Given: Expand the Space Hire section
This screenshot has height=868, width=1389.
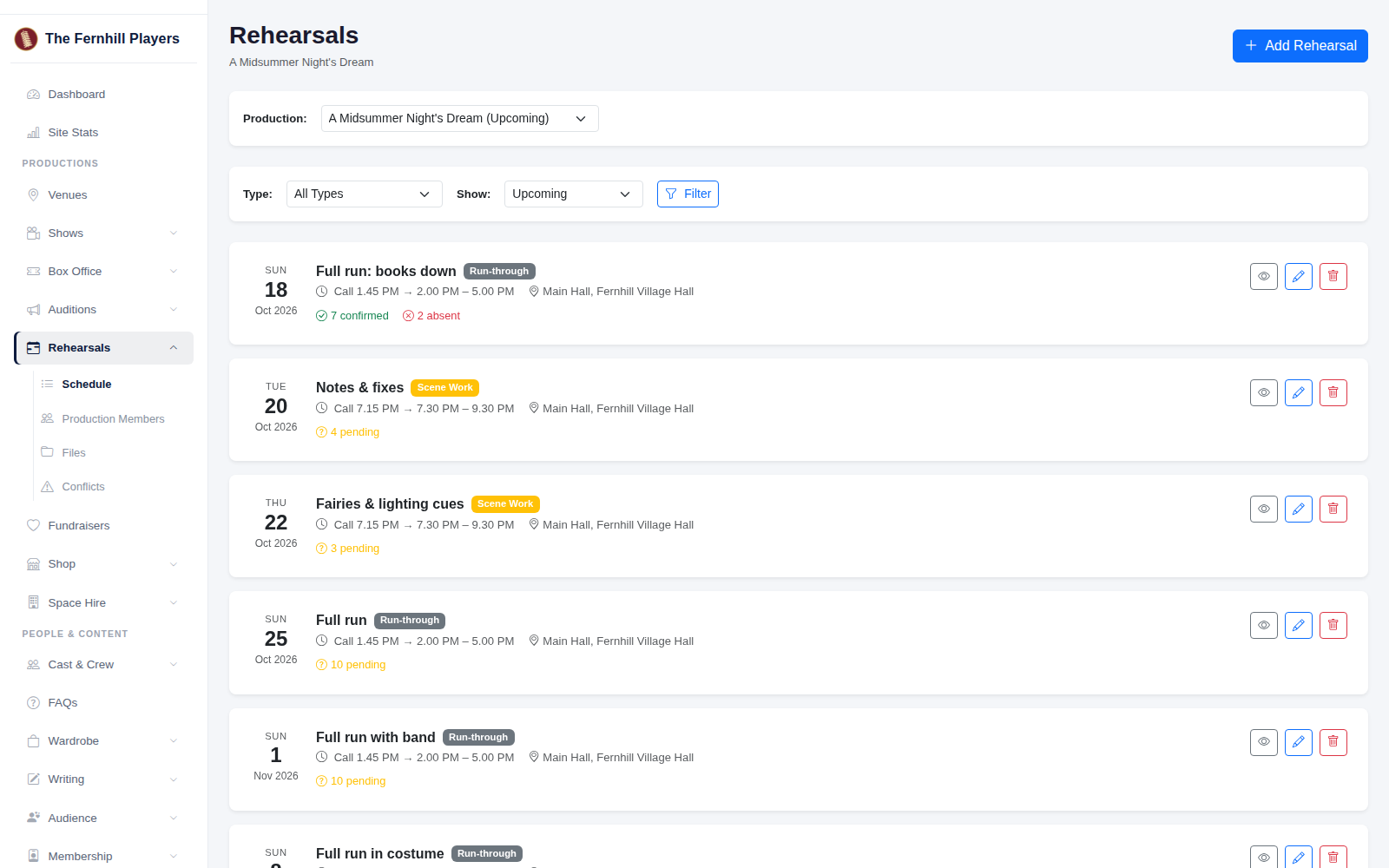Looking at the screenshot, I should [103, 602].
